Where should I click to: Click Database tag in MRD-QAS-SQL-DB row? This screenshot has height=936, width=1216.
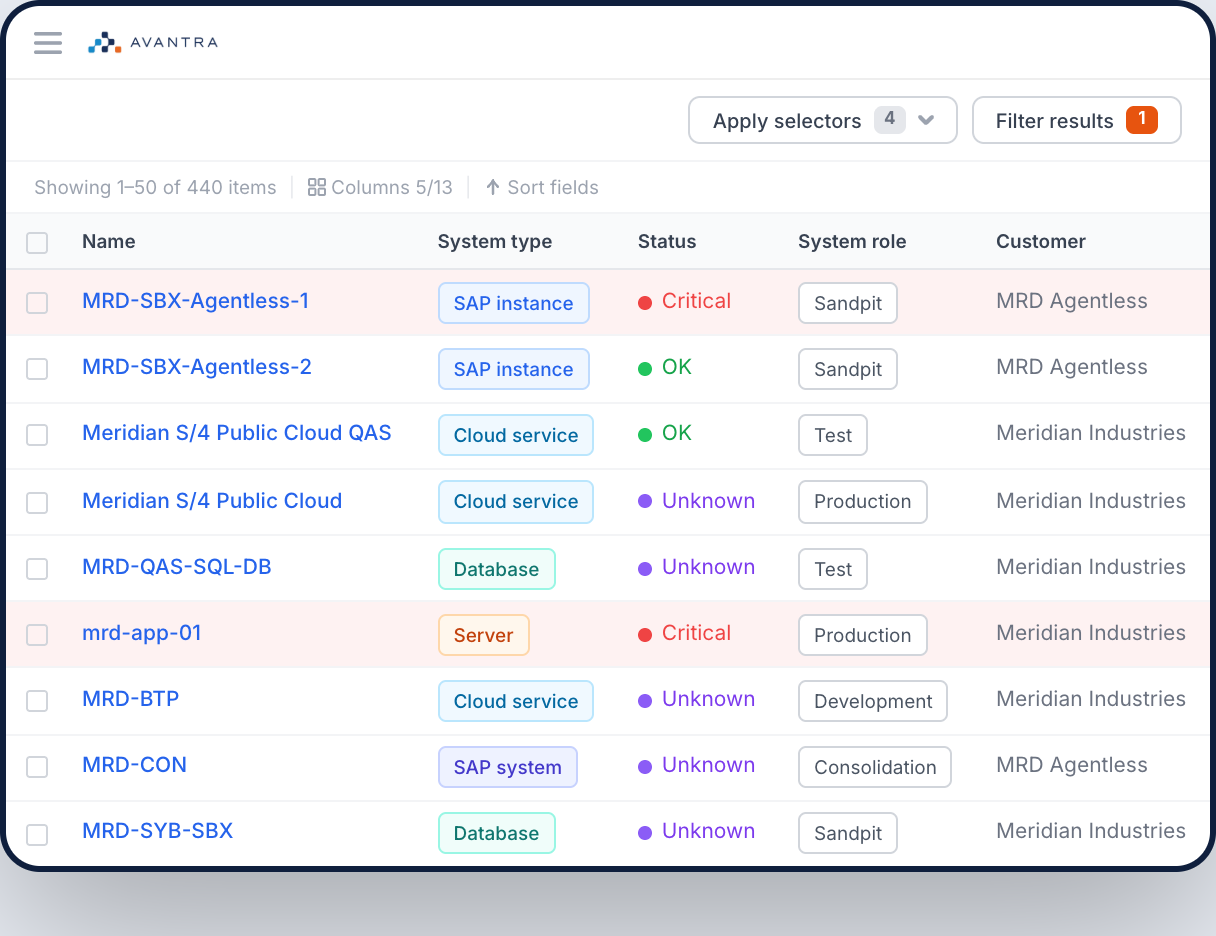[x=497, y=569]
